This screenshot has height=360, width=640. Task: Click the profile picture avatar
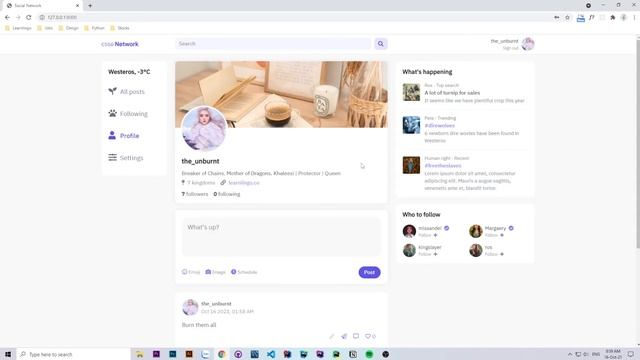pos(204,129)
